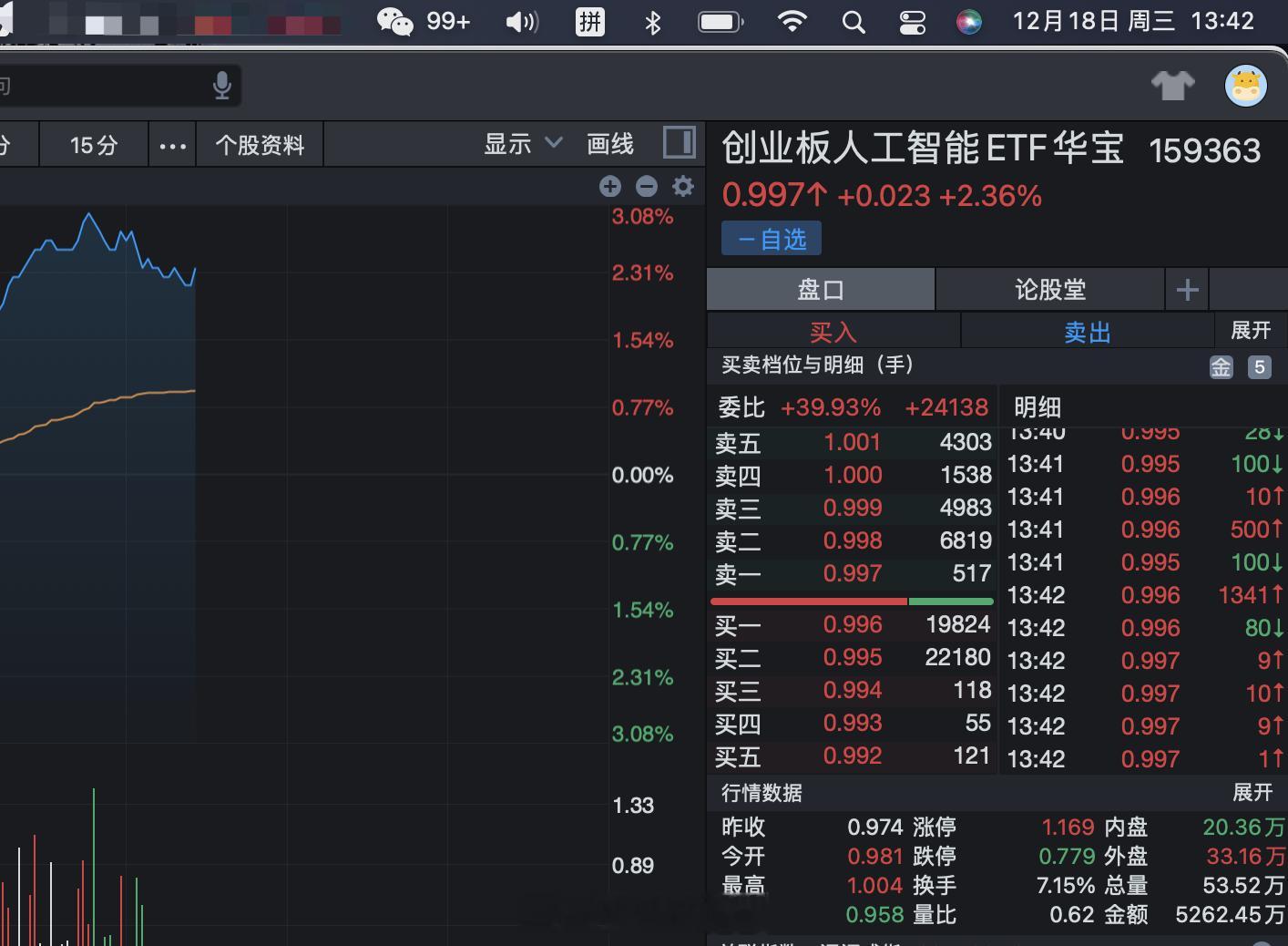Open 个股资料 stock info tab
Image resolution: width=1288 pixels, height=946 pixels.
[x=260, y=145]
